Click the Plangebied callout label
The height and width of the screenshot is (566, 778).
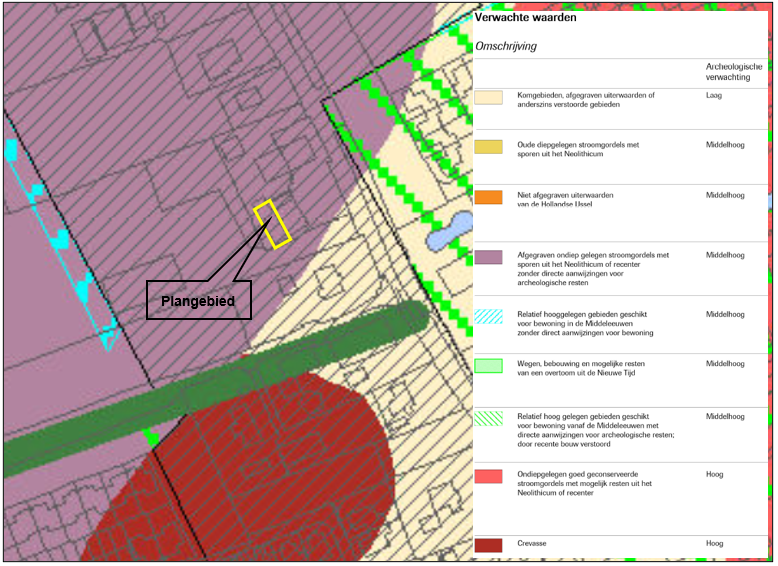click(x=198, y=300)
